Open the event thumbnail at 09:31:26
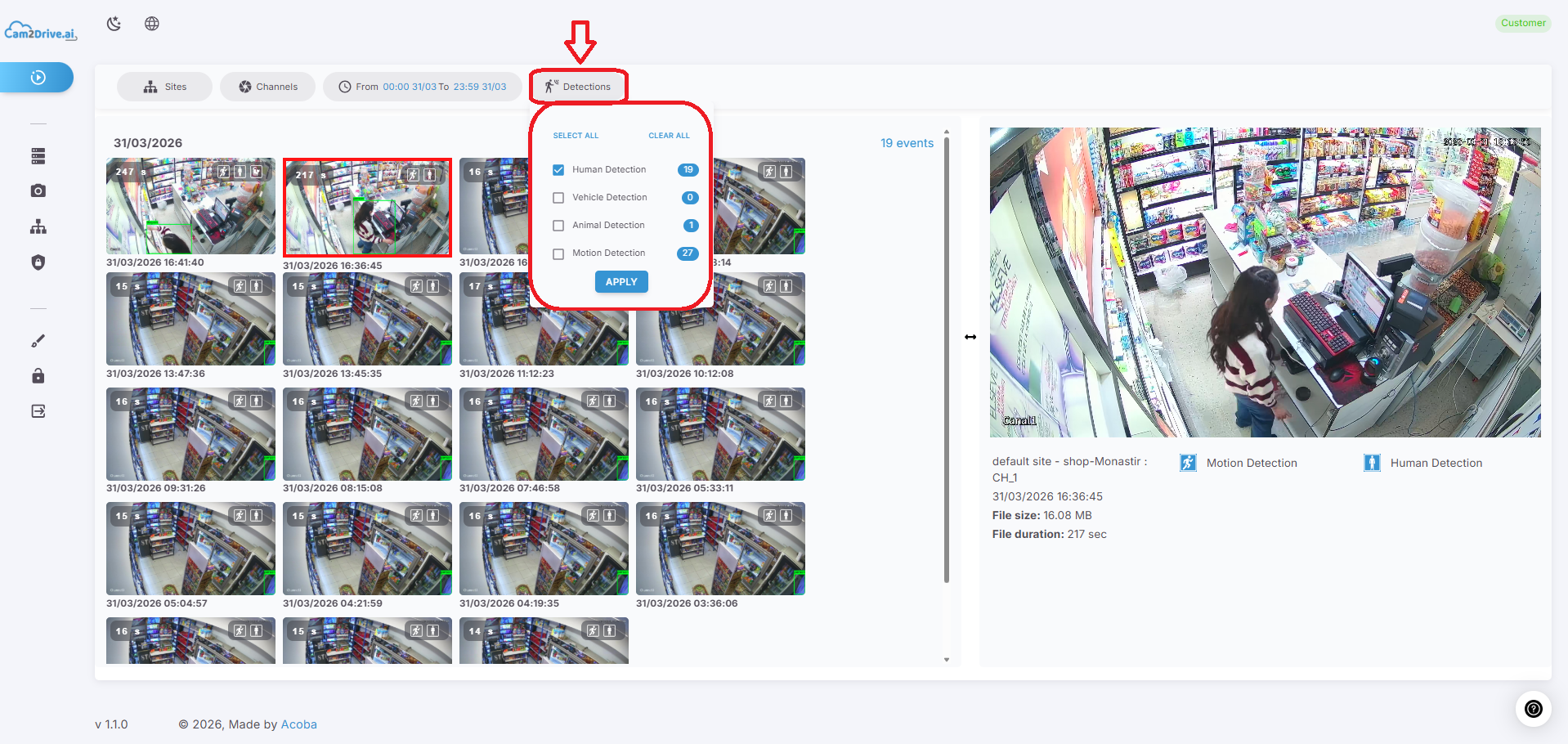This screenshot has width=1568, height=744. (190, 433)
